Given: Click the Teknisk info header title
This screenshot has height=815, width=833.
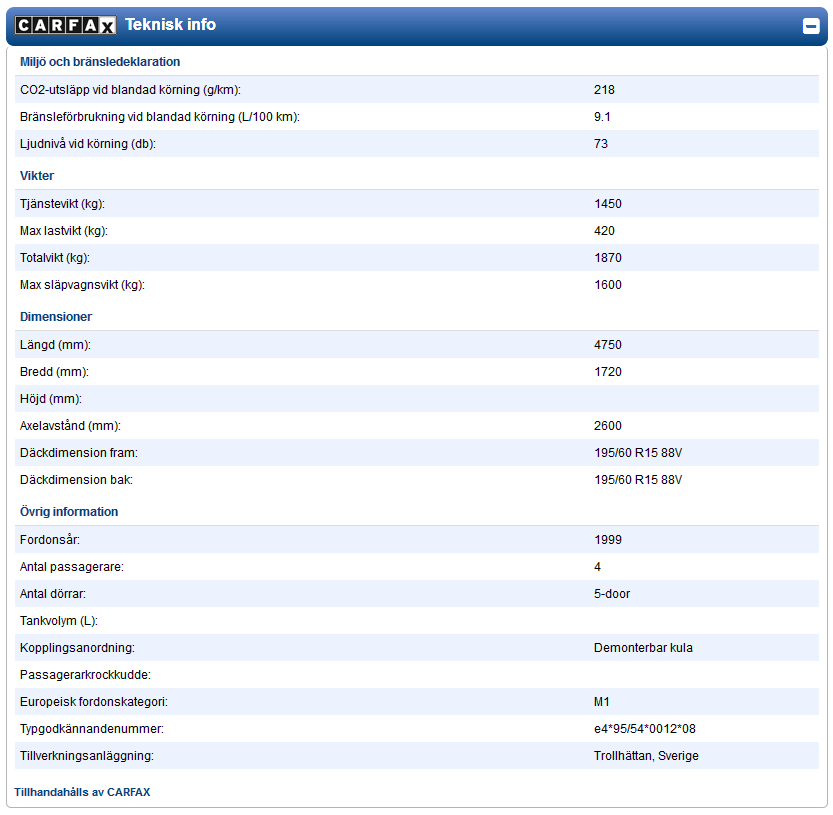Looking at the screenshot, I should tap(171, 24).
